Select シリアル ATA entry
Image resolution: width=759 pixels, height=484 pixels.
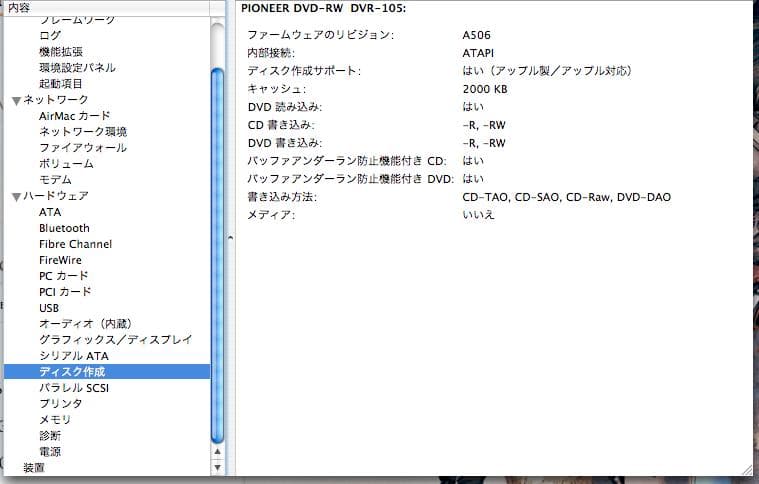point(74,356)
